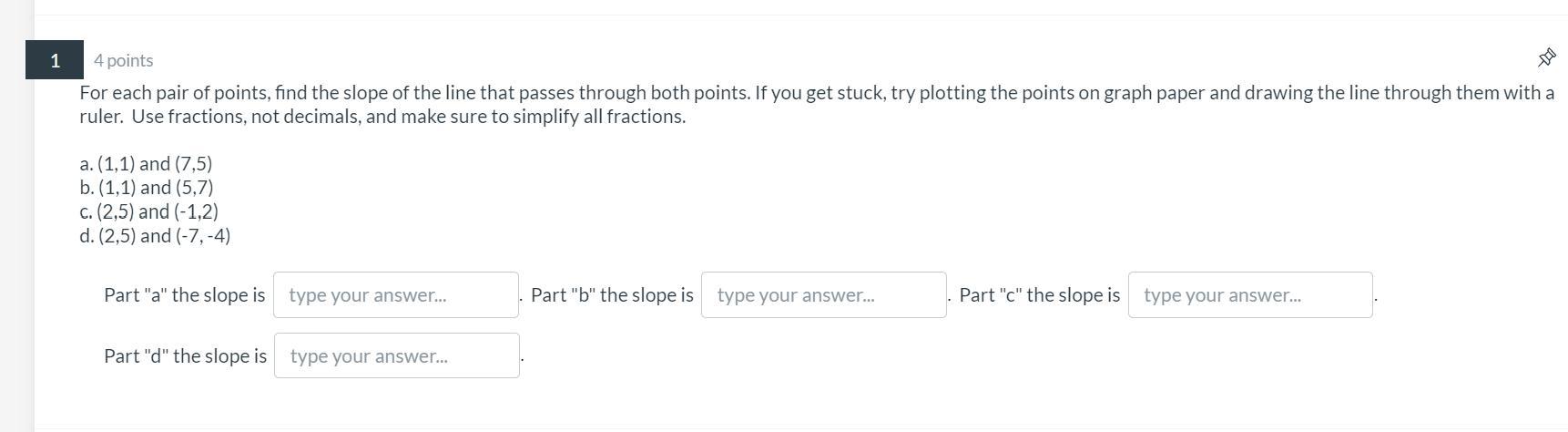Click the question number 1 badge
The width and height of the screenshot is (1568, 432).
pos(55,60)
